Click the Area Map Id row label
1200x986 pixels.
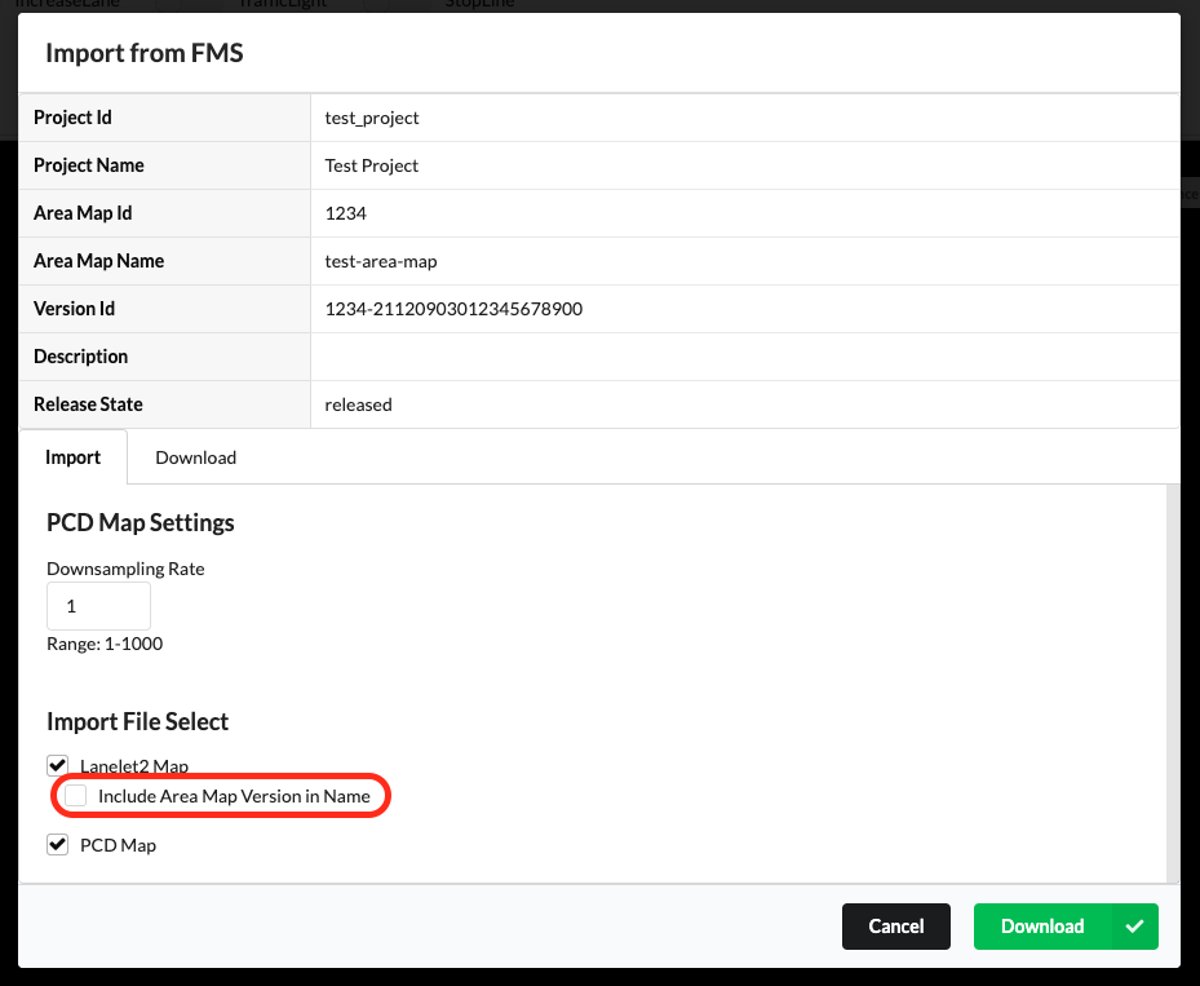[83, 213]
